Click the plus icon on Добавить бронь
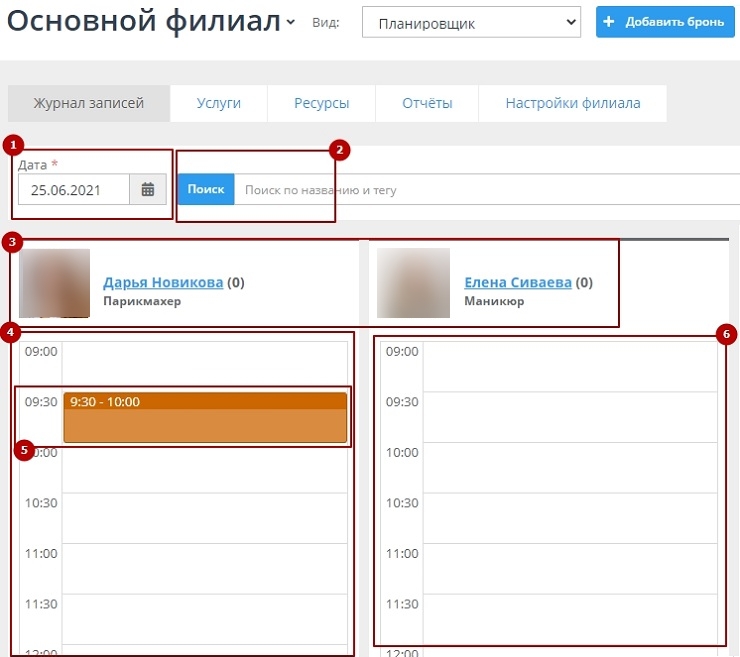 609,22
